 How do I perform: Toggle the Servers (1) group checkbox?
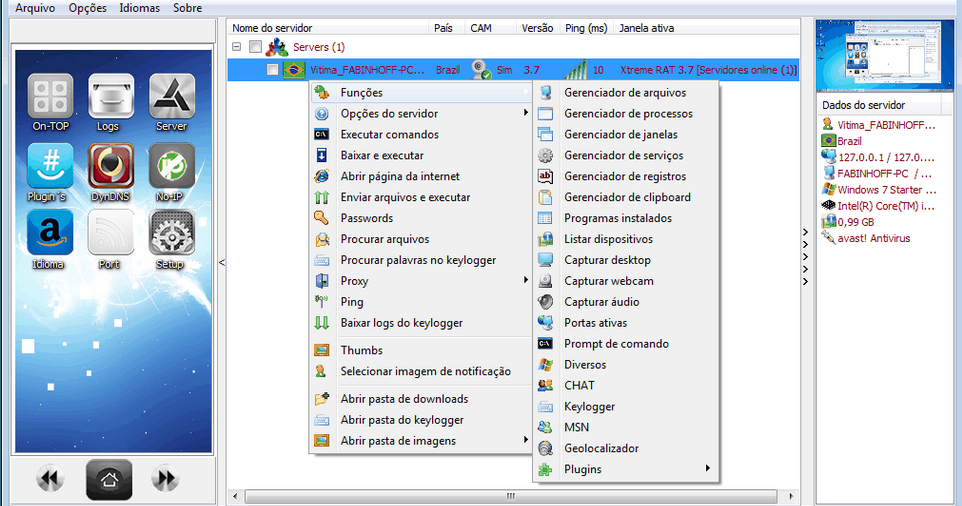(256, 47)
